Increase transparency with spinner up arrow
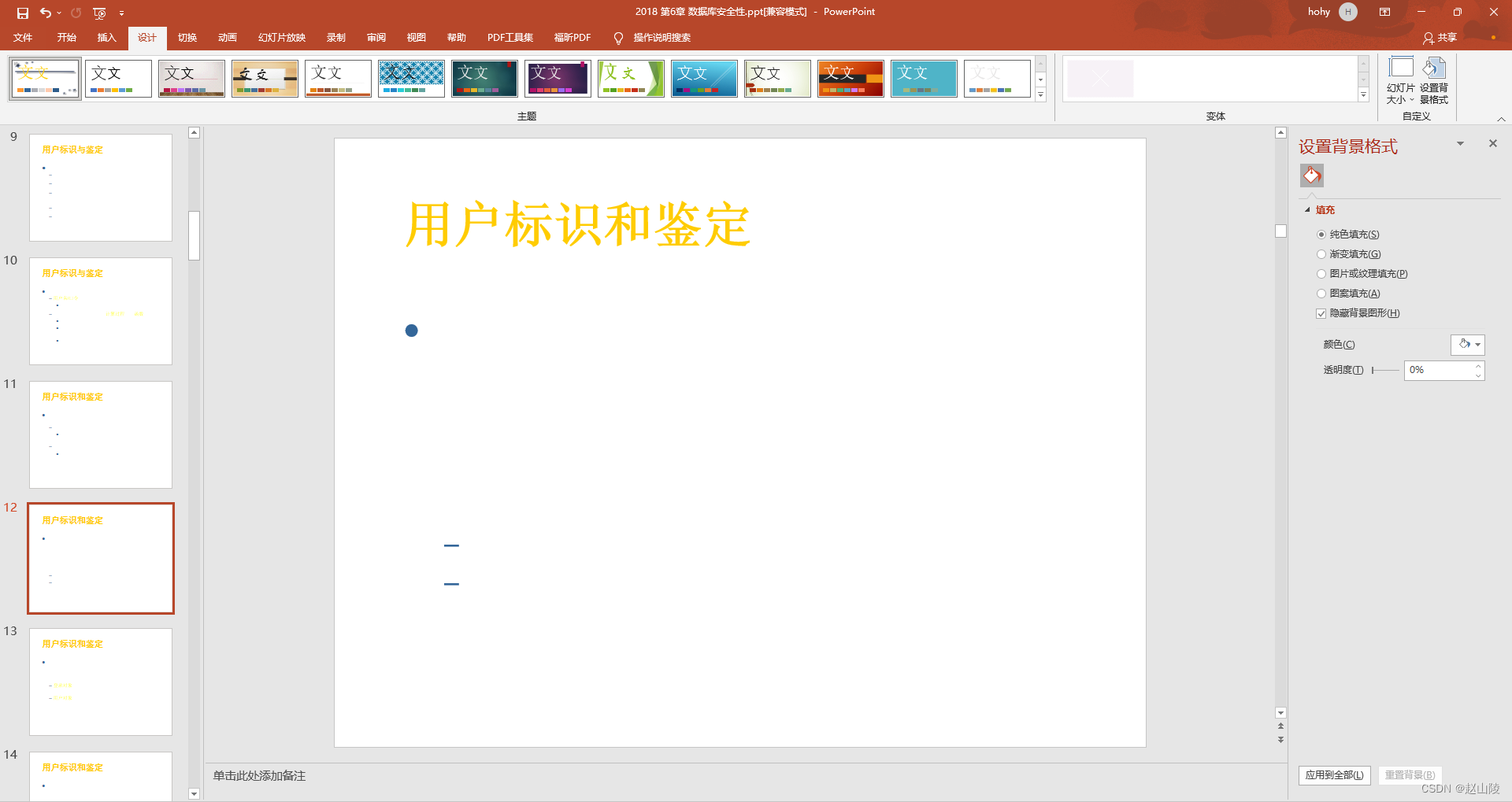The image size is (1512, 802). pyautogui.click(x=1478, y=366)
